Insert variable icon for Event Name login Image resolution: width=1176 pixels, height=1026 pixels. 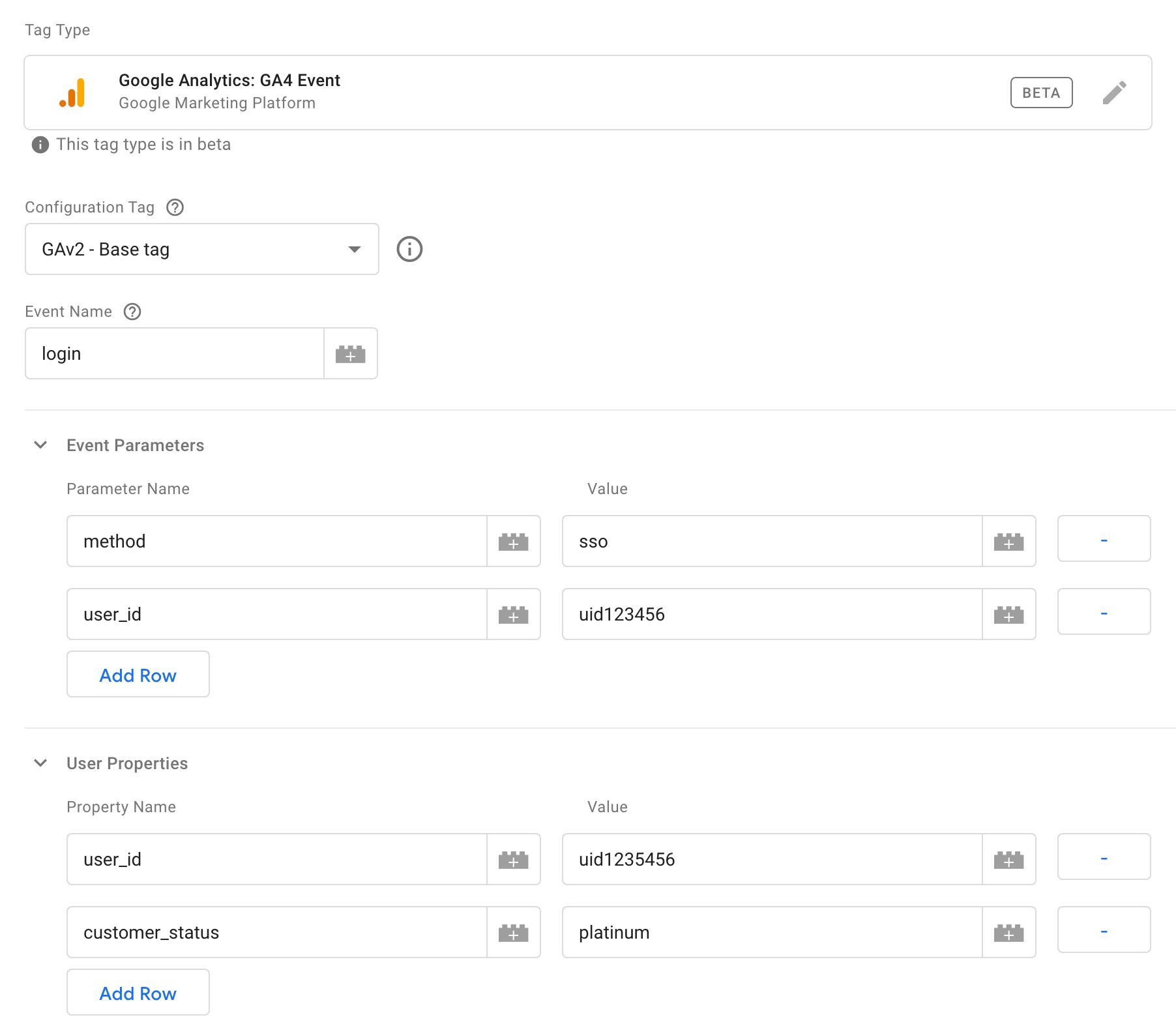(x=351, y=354)
